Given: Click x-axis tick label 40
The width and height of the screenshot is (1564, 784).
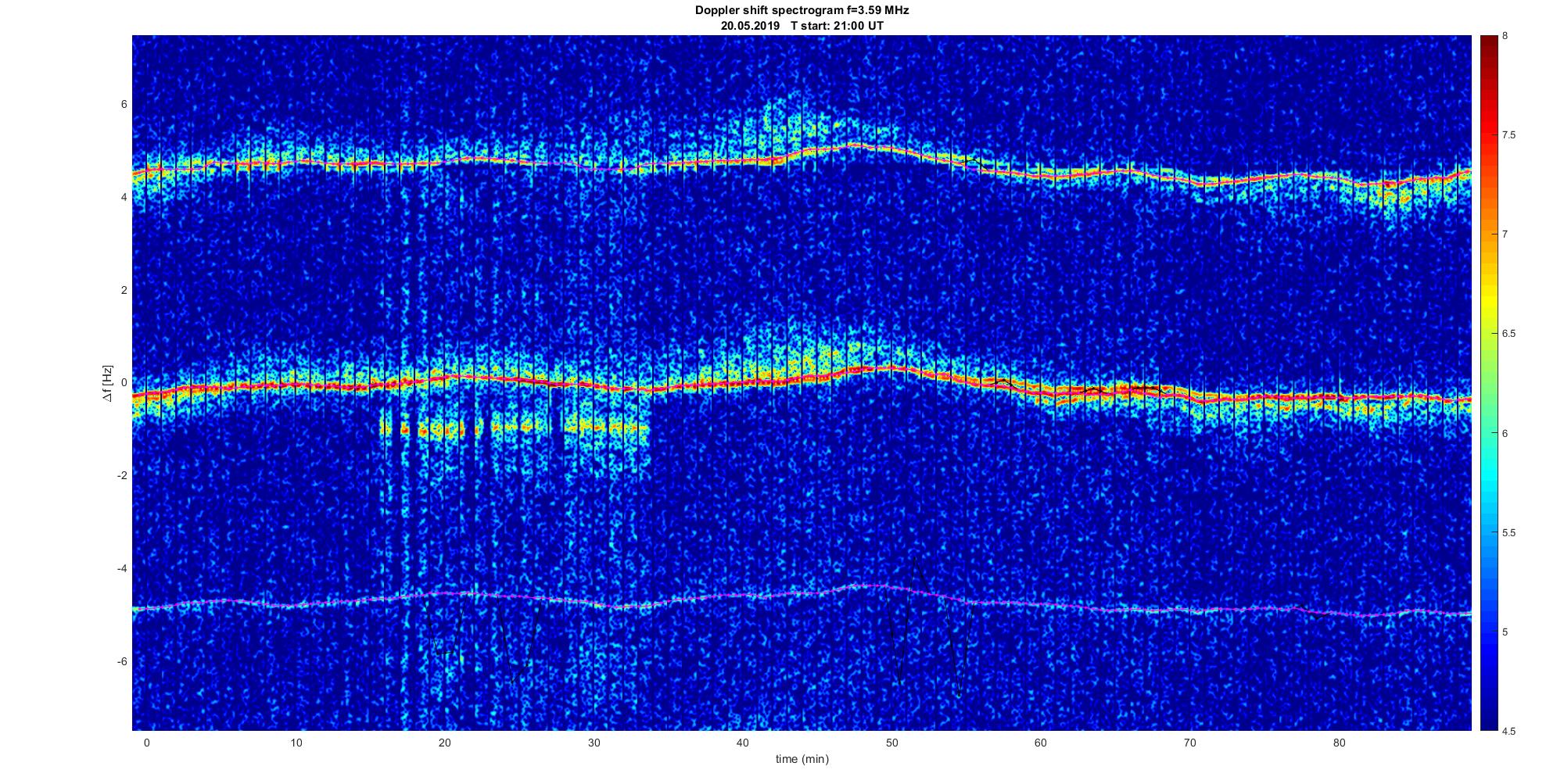Looking at the screenshot, I should 743,743.
